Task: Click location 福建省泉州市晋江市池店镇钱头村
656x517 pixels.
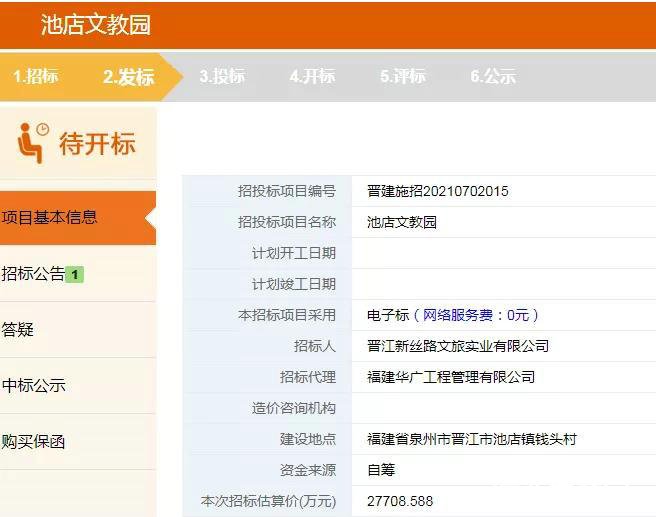Action: (x=472, y=439)
